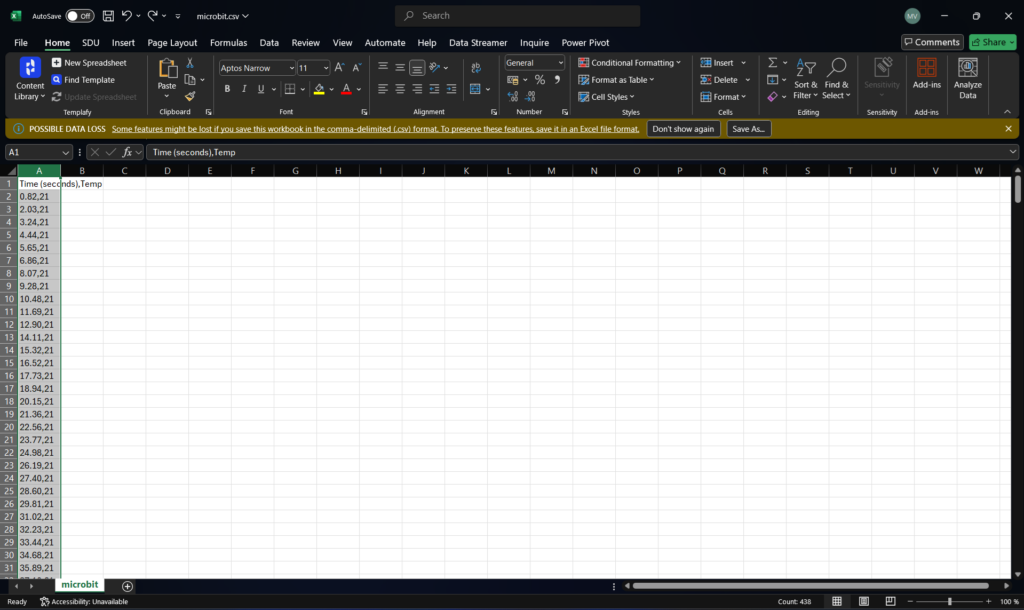The width and height of the screenshot is (1024, 610).
Task: Collapse the ribbon chevron
Action: pyautogui.click(x=1007, y=112)
